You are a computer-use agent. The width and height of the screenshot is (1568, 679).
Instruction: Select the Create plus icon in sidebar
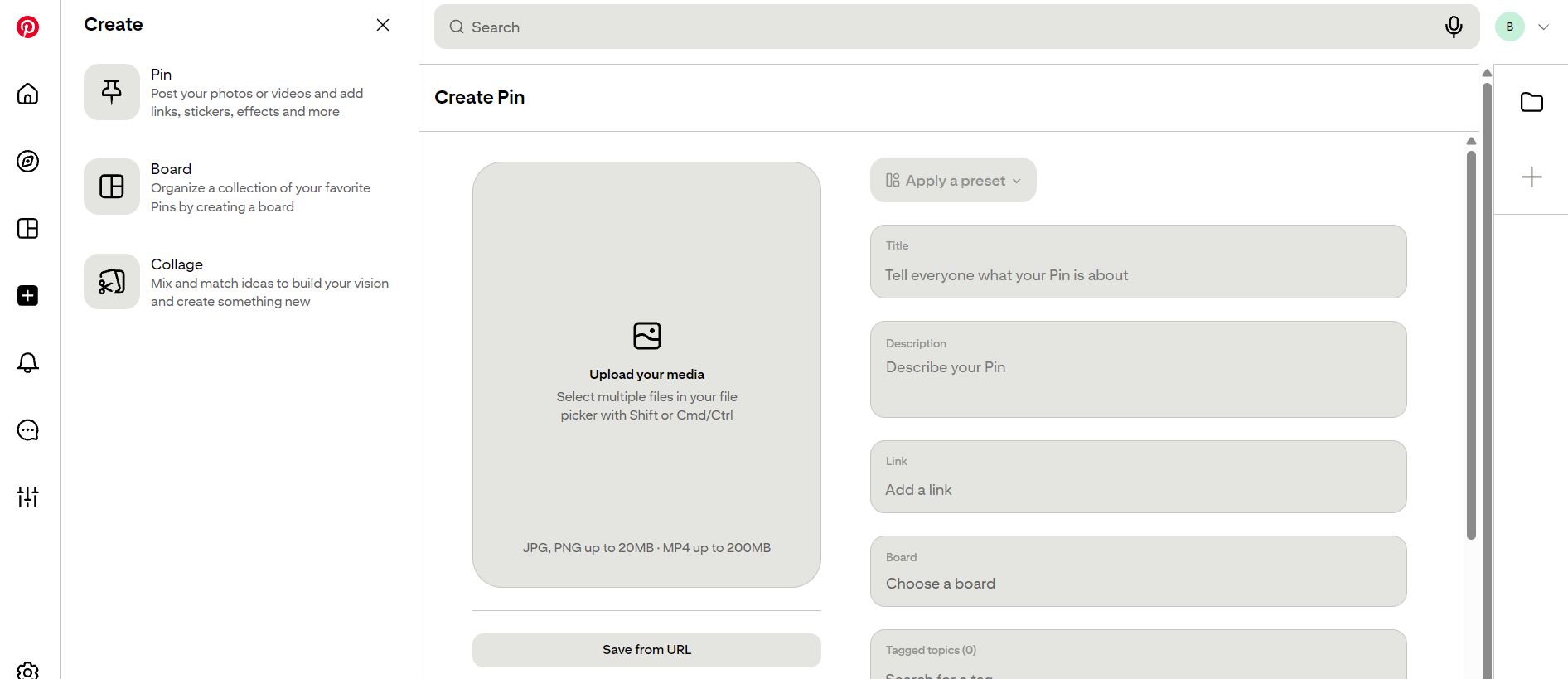click(27, 295)
